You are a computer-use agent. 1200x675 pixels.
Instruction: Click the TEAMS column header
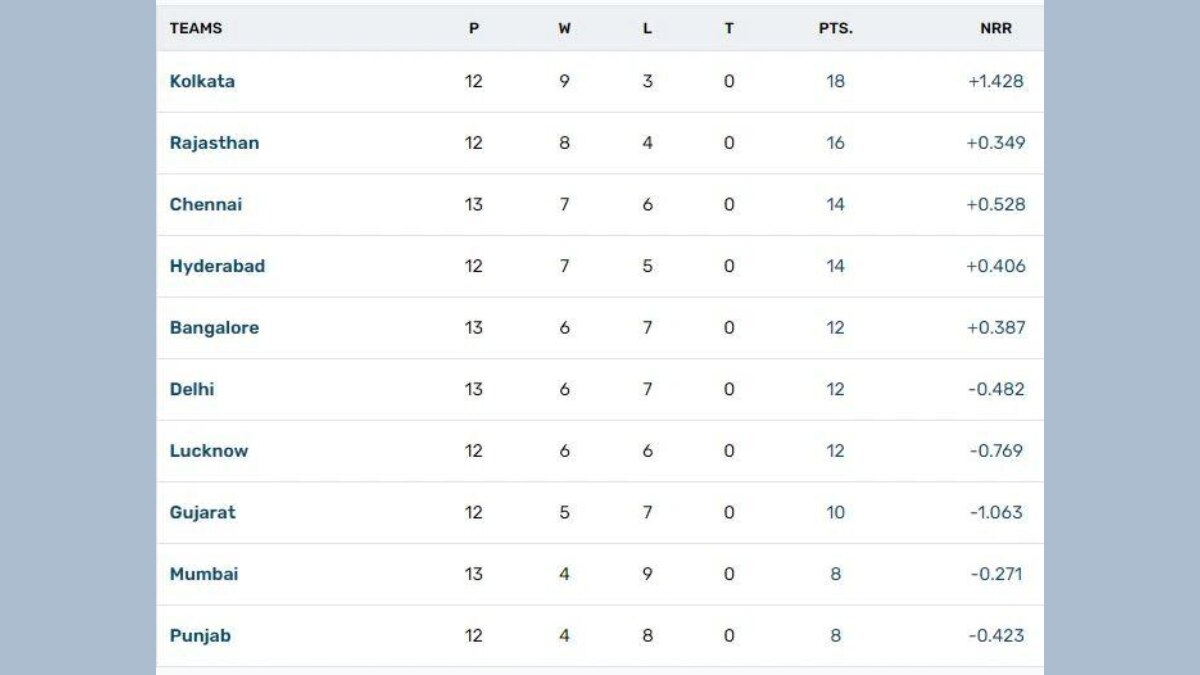[196, 28]
